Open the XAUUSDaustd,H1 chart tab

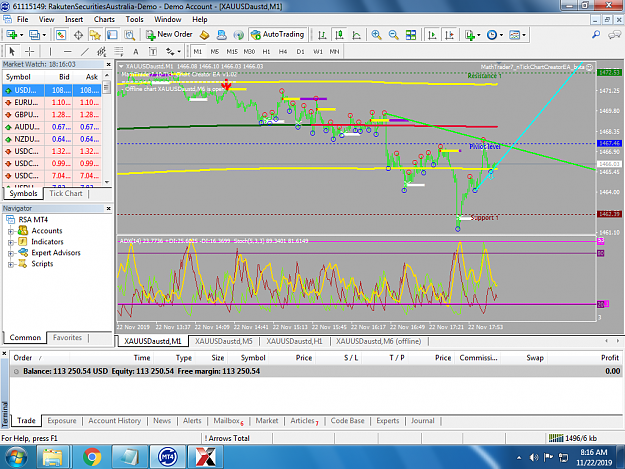[x=294, y=341]
